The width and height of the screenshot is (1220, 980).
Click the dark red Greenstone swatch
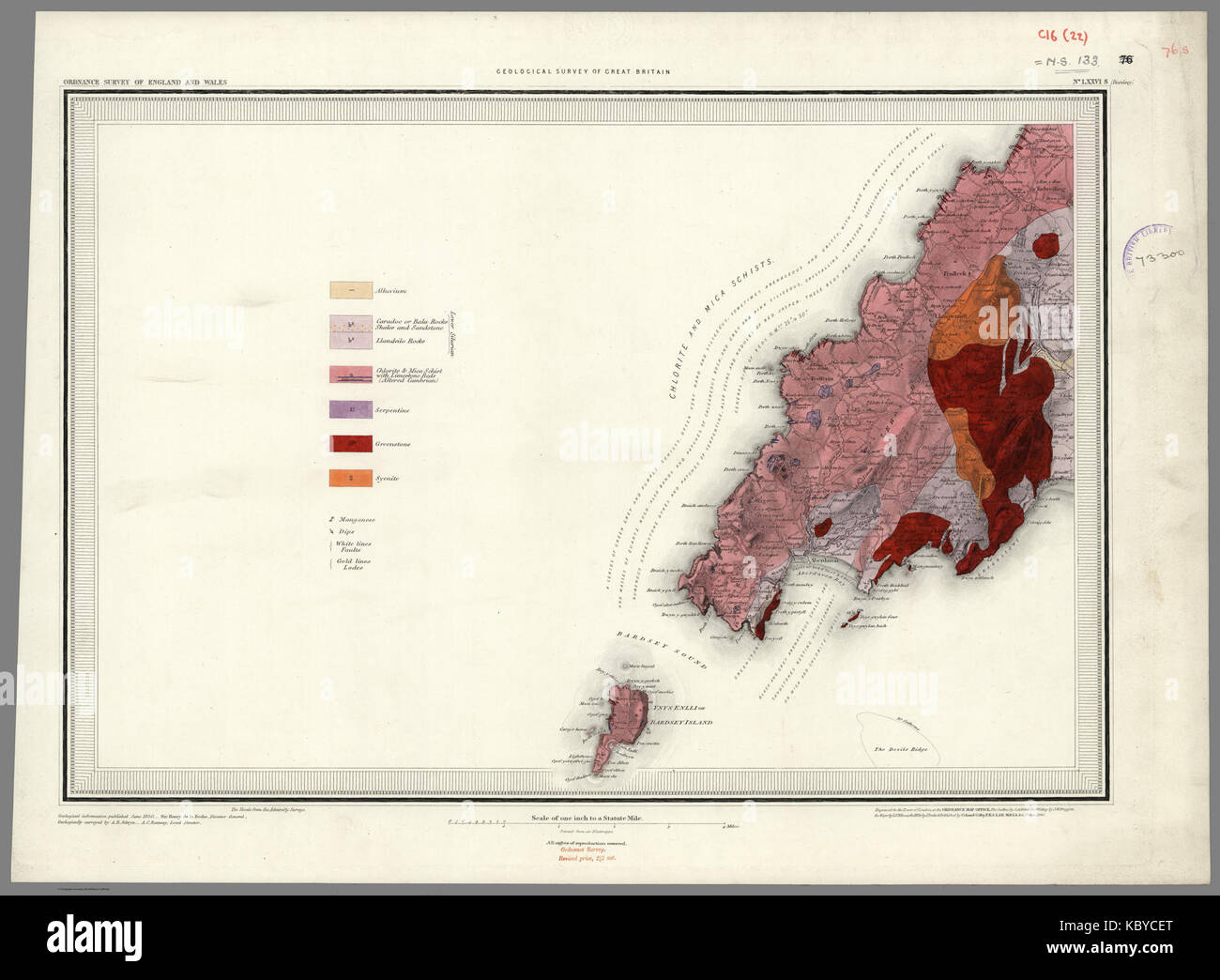coord(349,444)
